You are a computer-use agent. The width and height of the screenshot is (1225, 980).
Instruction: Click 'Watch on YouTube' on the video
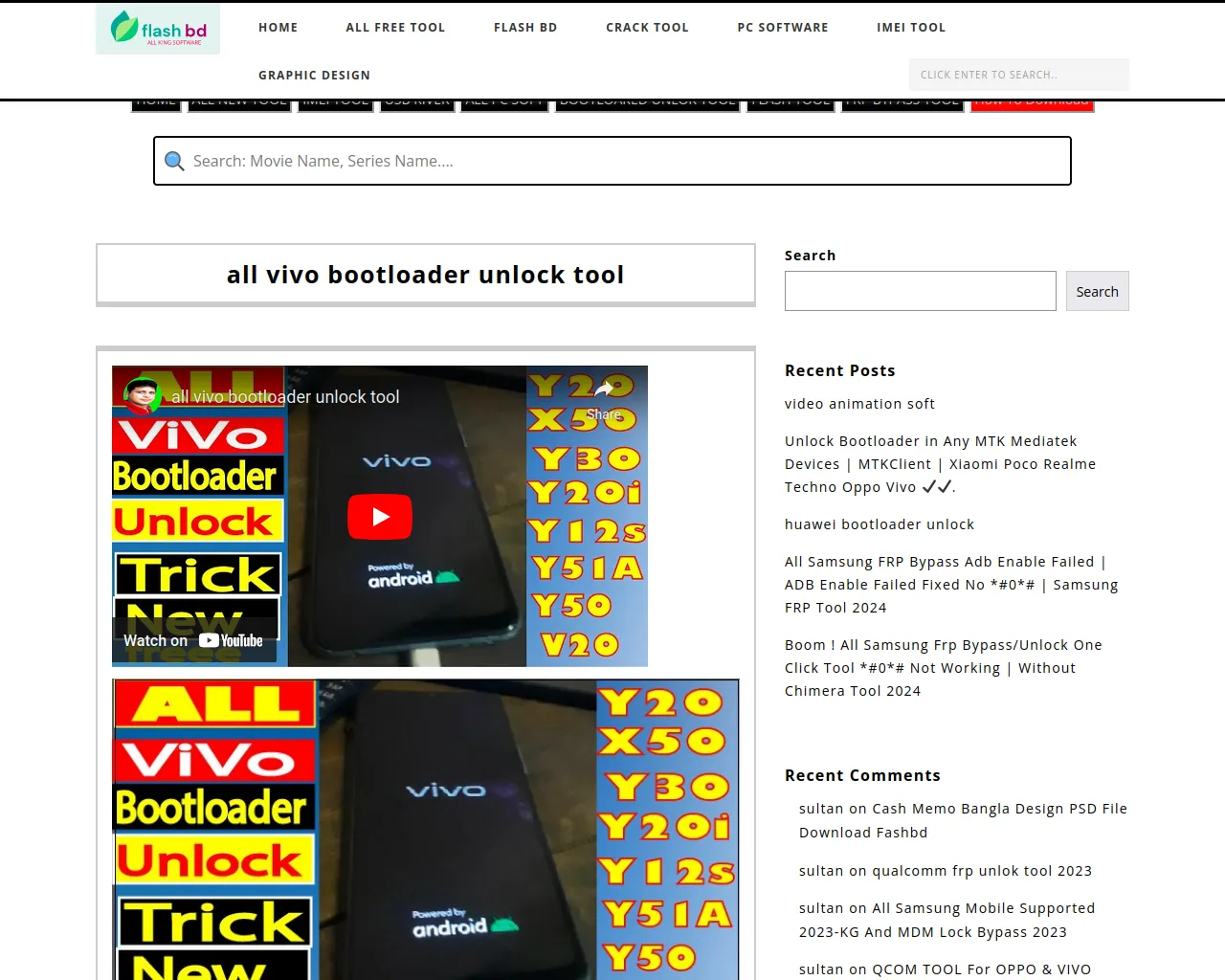point(194,640)
